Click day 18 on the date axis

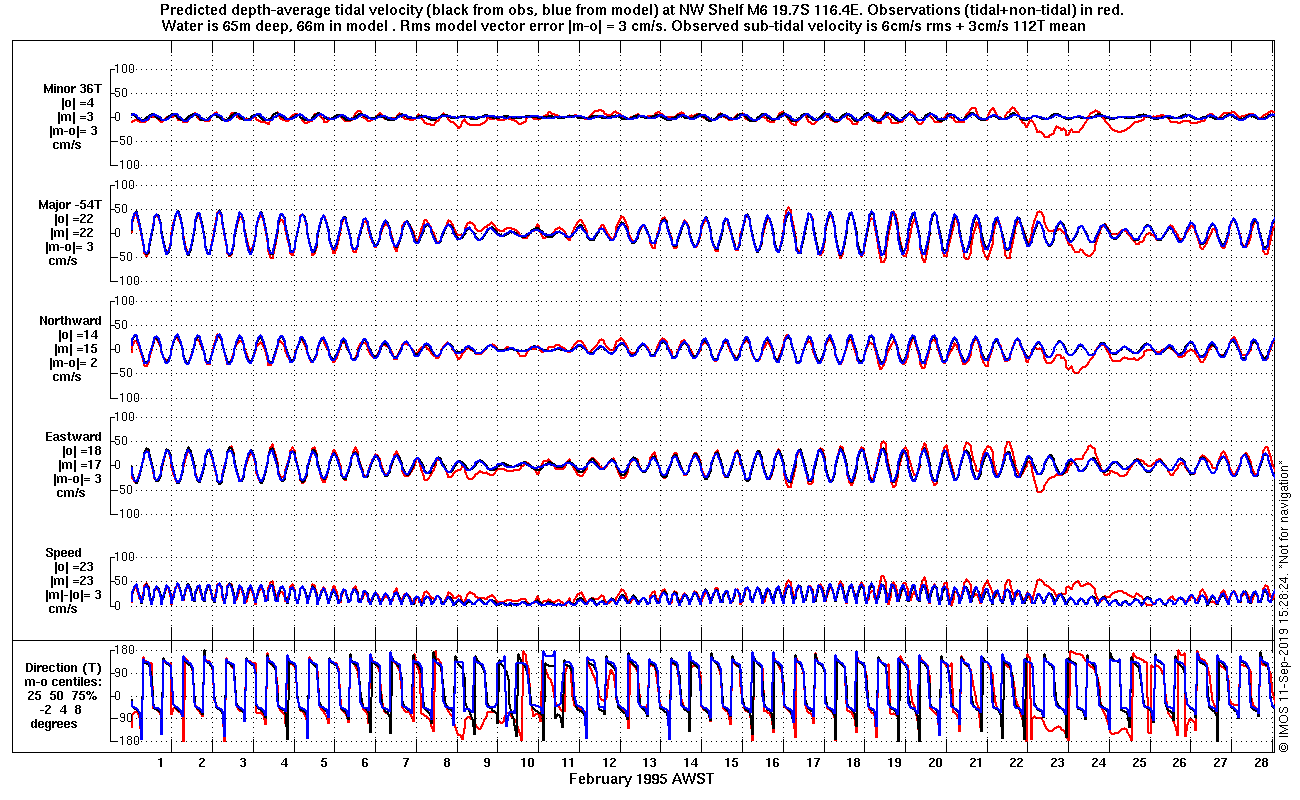coord(853,762)
